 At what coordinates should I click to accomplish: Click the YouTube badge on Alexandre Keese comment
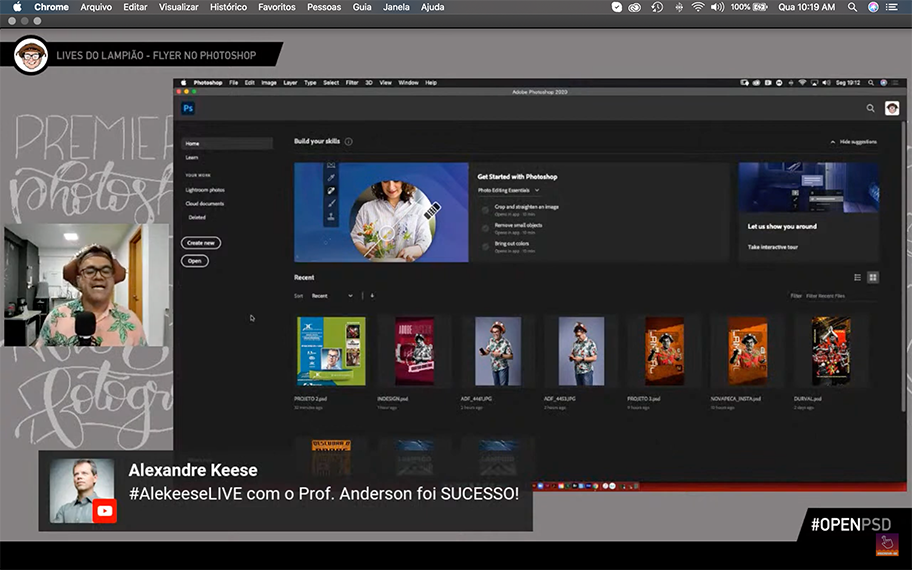pyautogui.click(x=105, y=511)
